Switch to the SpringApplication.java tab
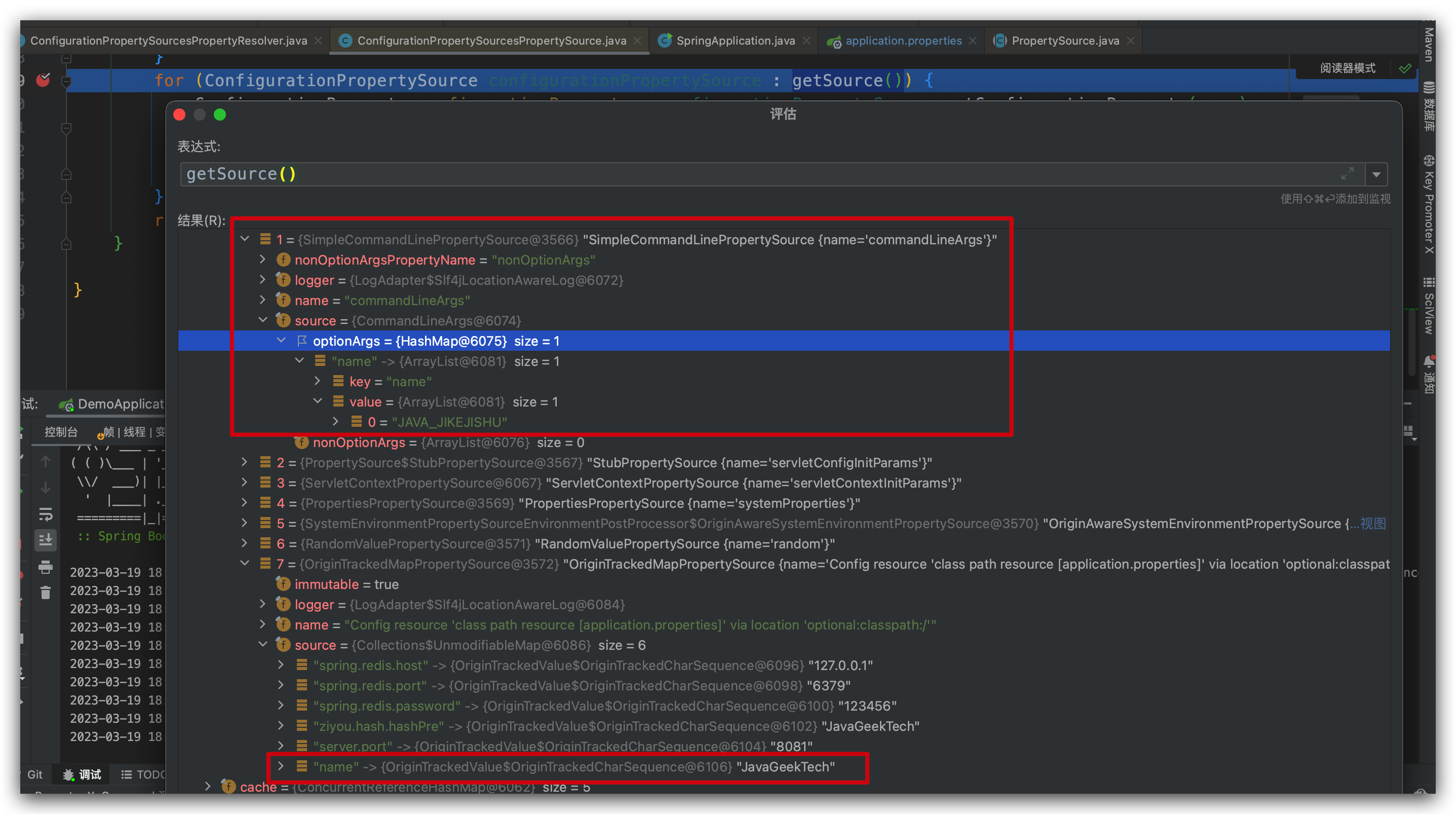 (735, 41)
